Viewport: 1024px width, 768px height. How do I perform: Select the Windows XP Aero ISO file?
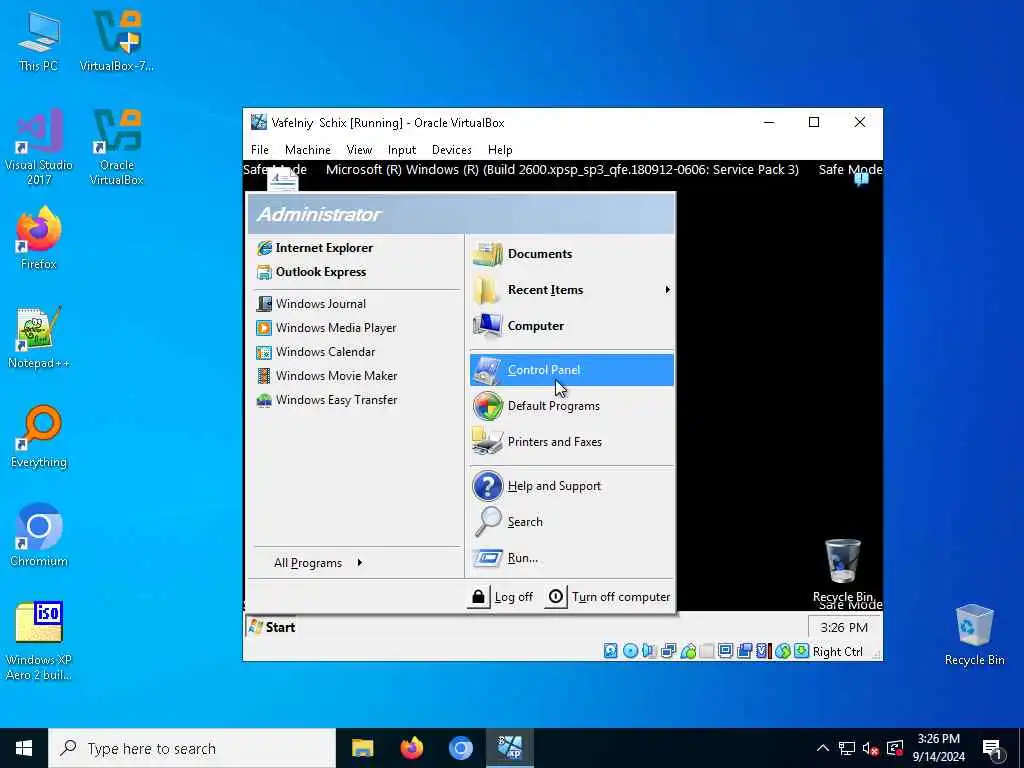39,641
